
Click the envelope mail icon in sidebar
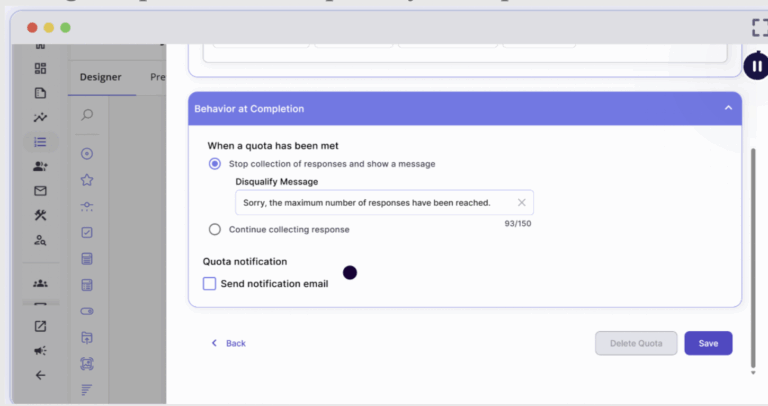click(40, 191)
